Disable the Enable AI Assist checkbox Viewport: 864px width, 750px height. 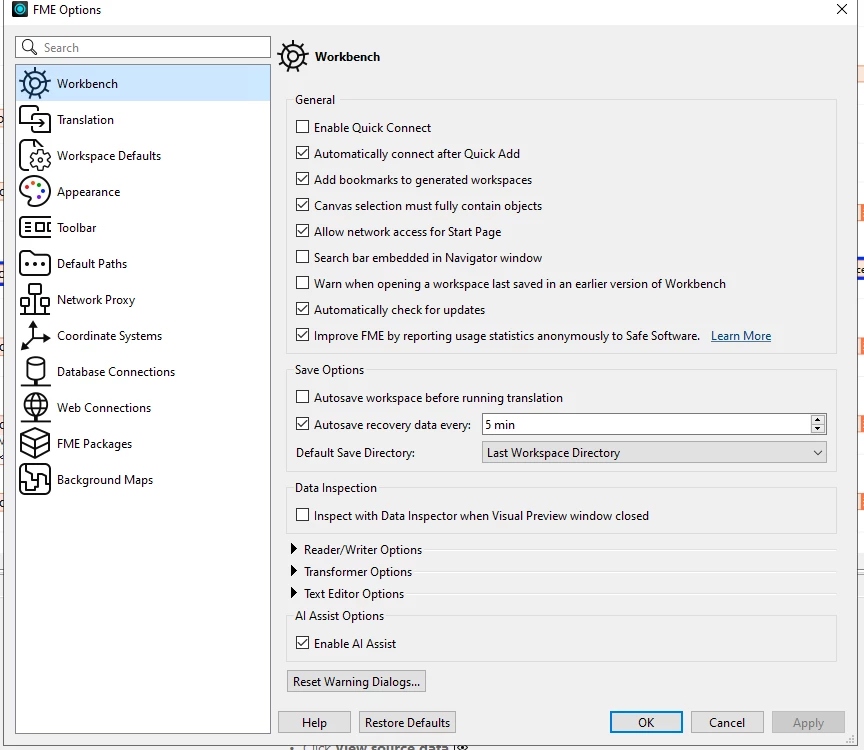303,643
